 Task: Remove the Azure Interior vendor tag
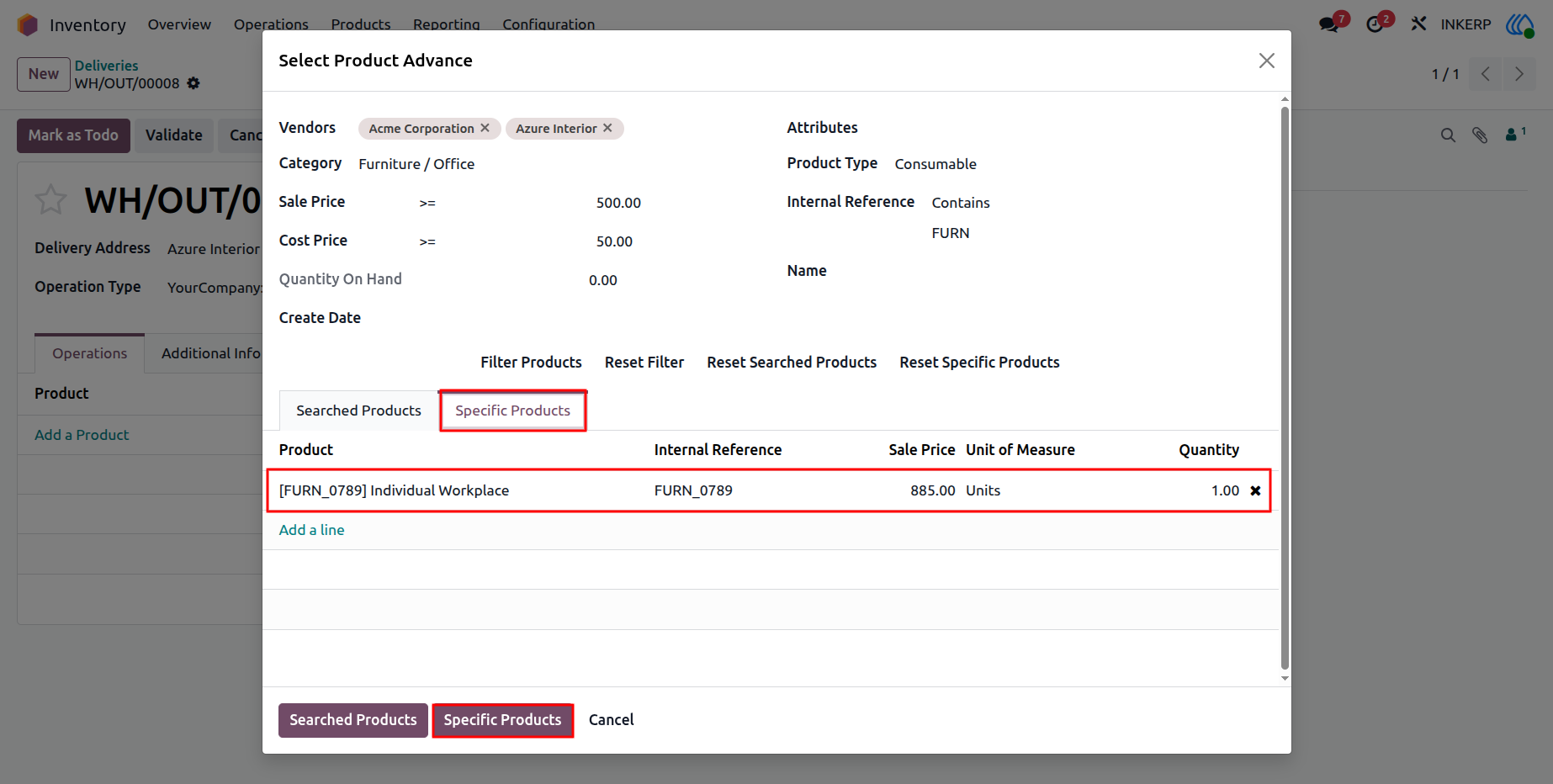click(x=607, y=128)
